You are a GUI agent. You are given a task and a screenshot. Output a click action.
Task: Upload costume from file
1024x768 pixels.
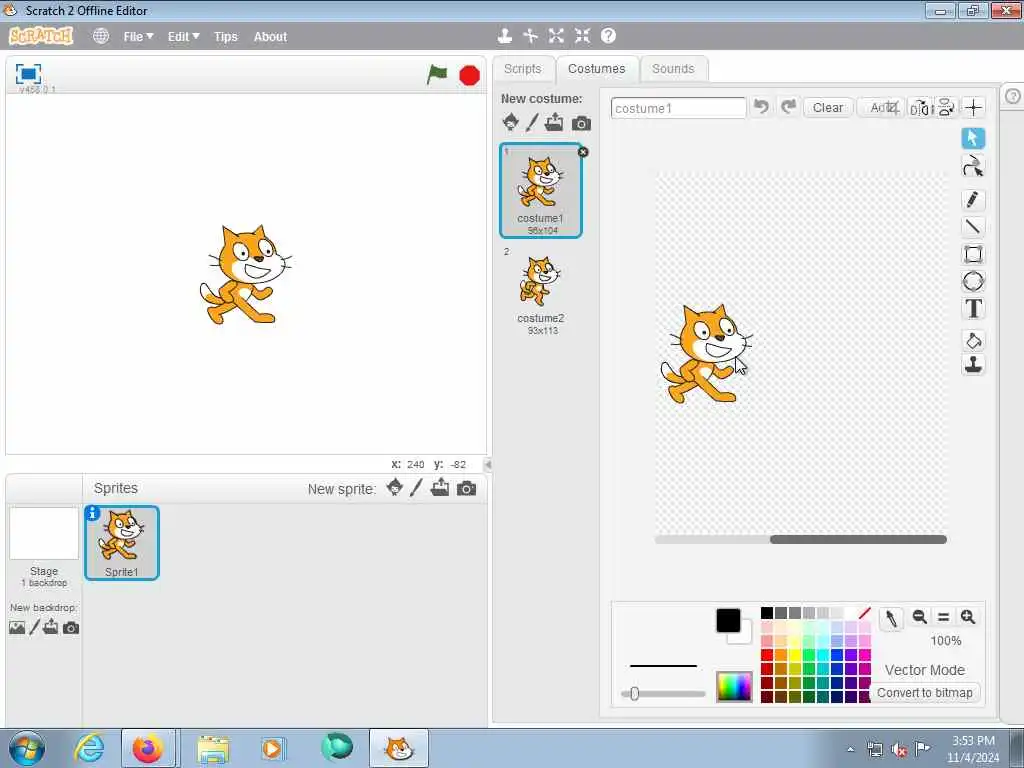tap(554, 122)
